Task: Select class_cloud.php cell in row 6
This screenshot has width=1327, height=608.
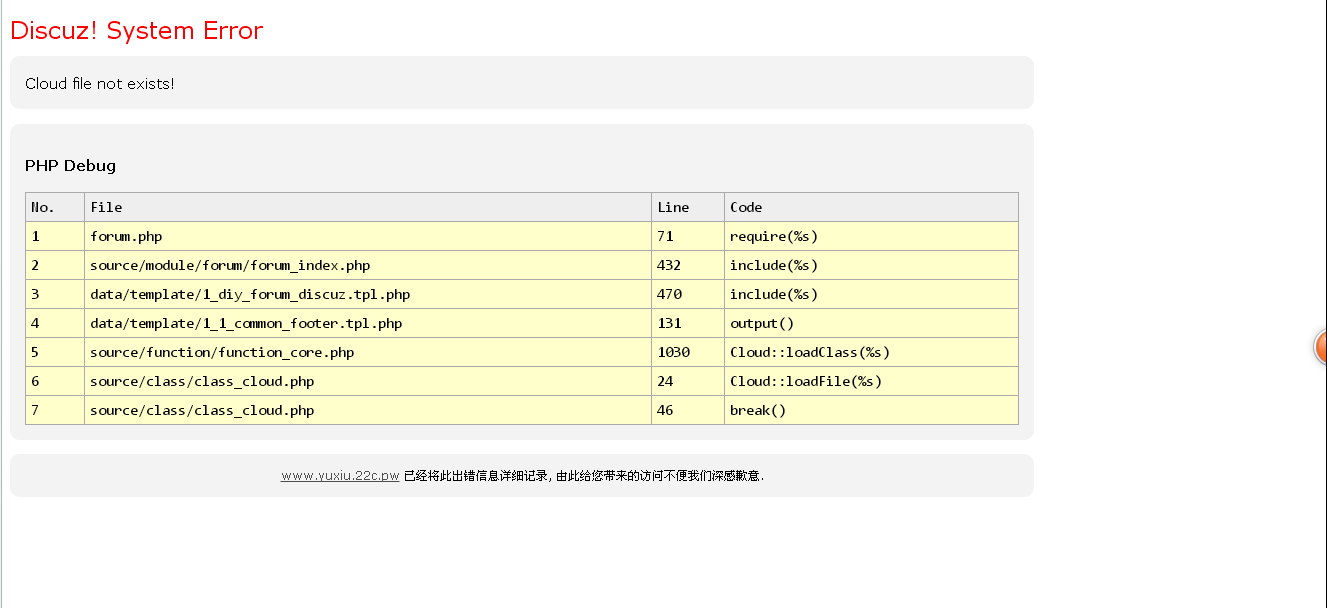Action: tap(368, 381)
